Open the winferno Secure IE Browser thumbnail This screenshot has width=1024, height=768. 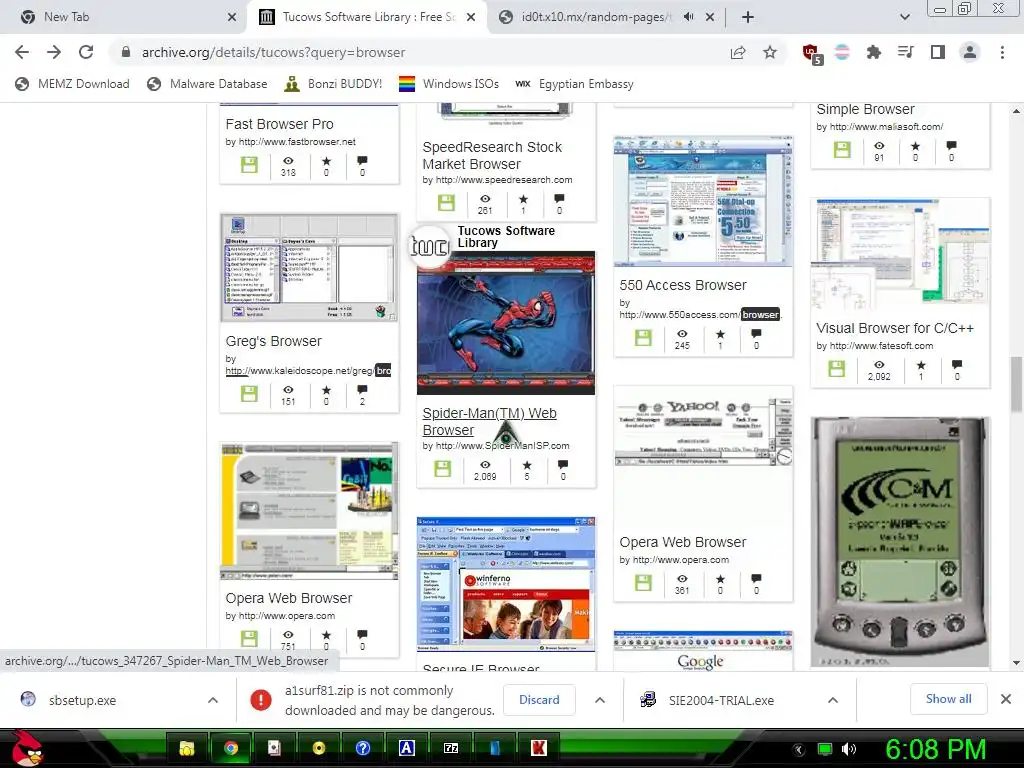(x=506, y=584)
